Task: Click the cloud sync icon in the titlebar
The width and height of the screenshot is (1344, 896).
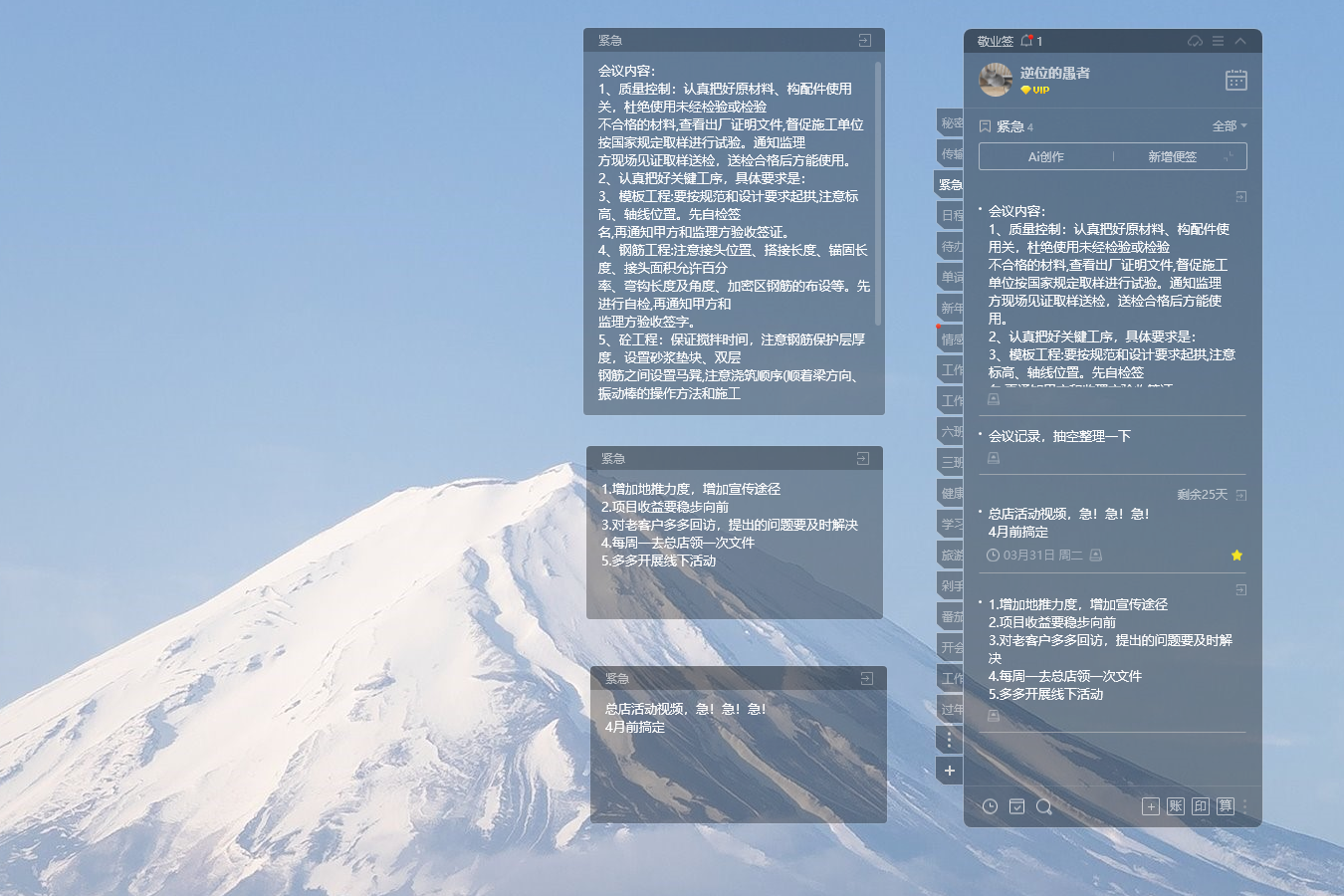Action: pos(1196,41)
